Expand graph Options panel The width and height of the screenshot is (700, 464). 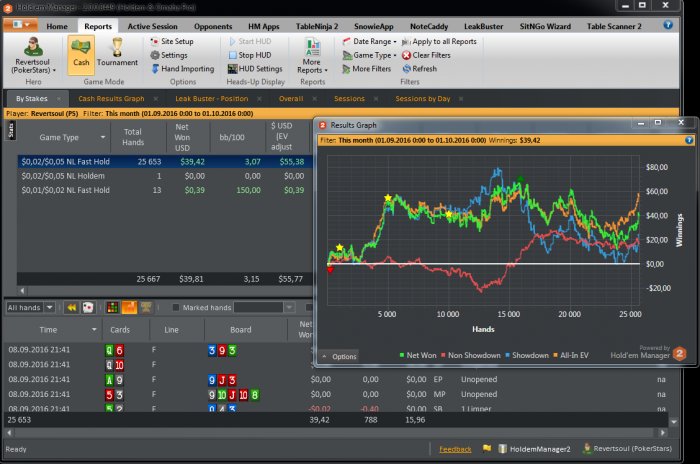[338, 356]
